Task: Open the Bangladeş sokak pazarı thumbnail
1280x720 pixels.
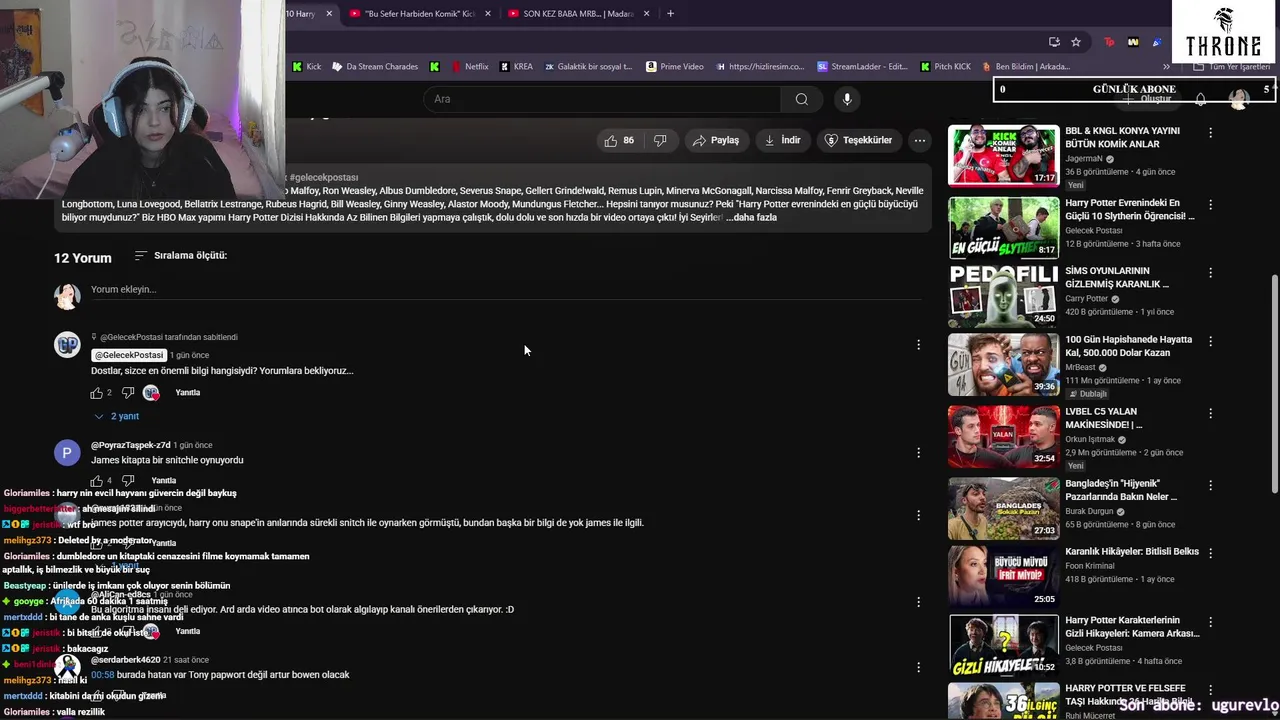Action: point(1003,508)
